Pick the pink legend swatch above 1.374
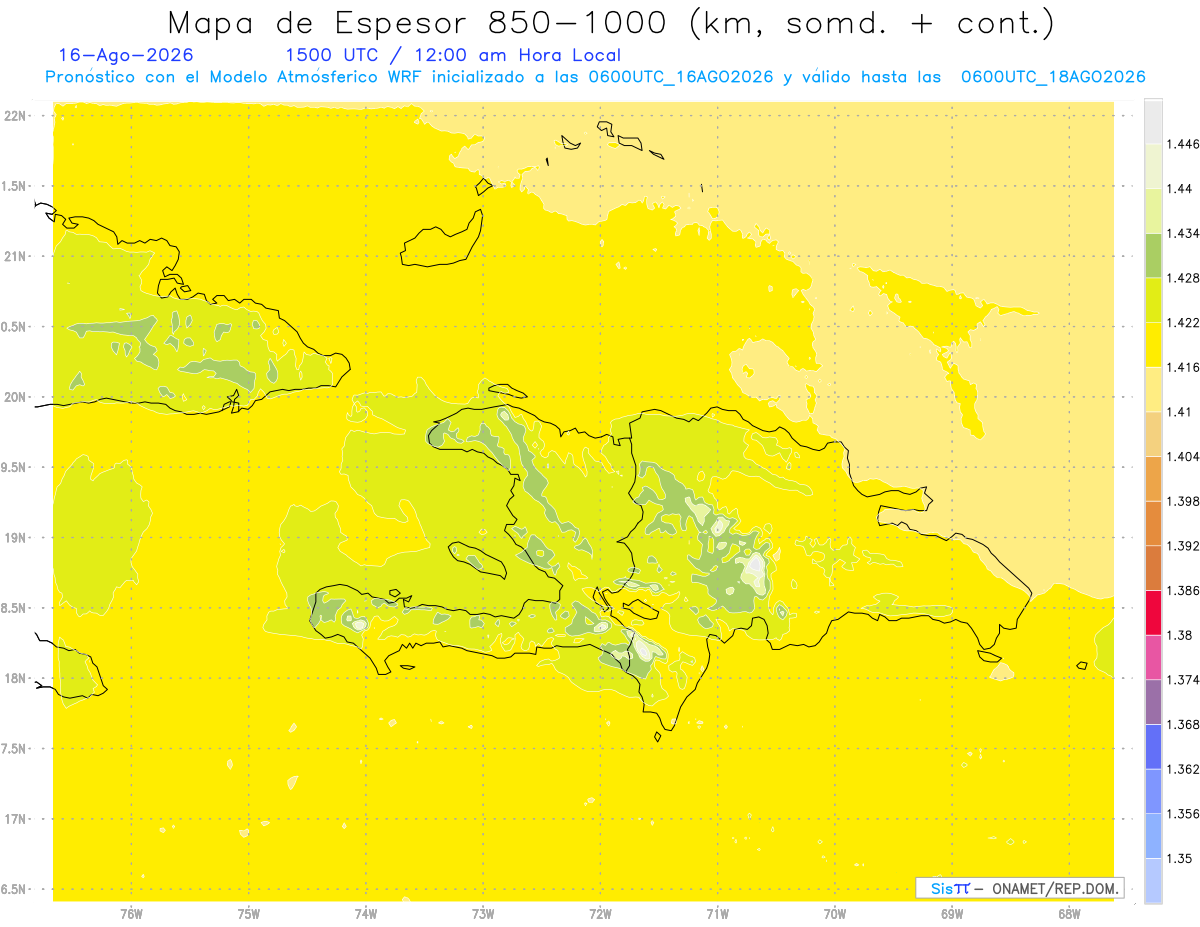 coord(1153,657)
